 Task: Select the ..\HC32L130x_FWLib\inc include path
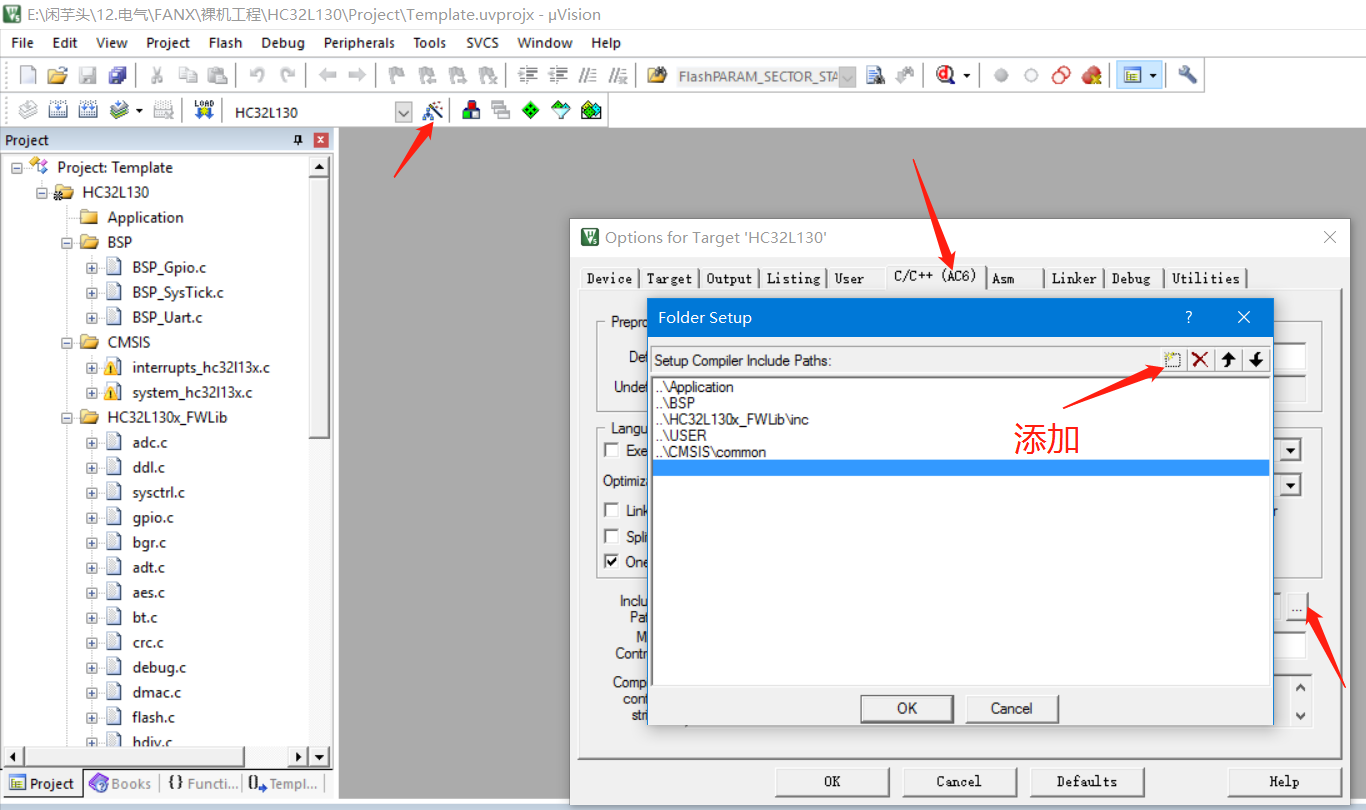960,419
